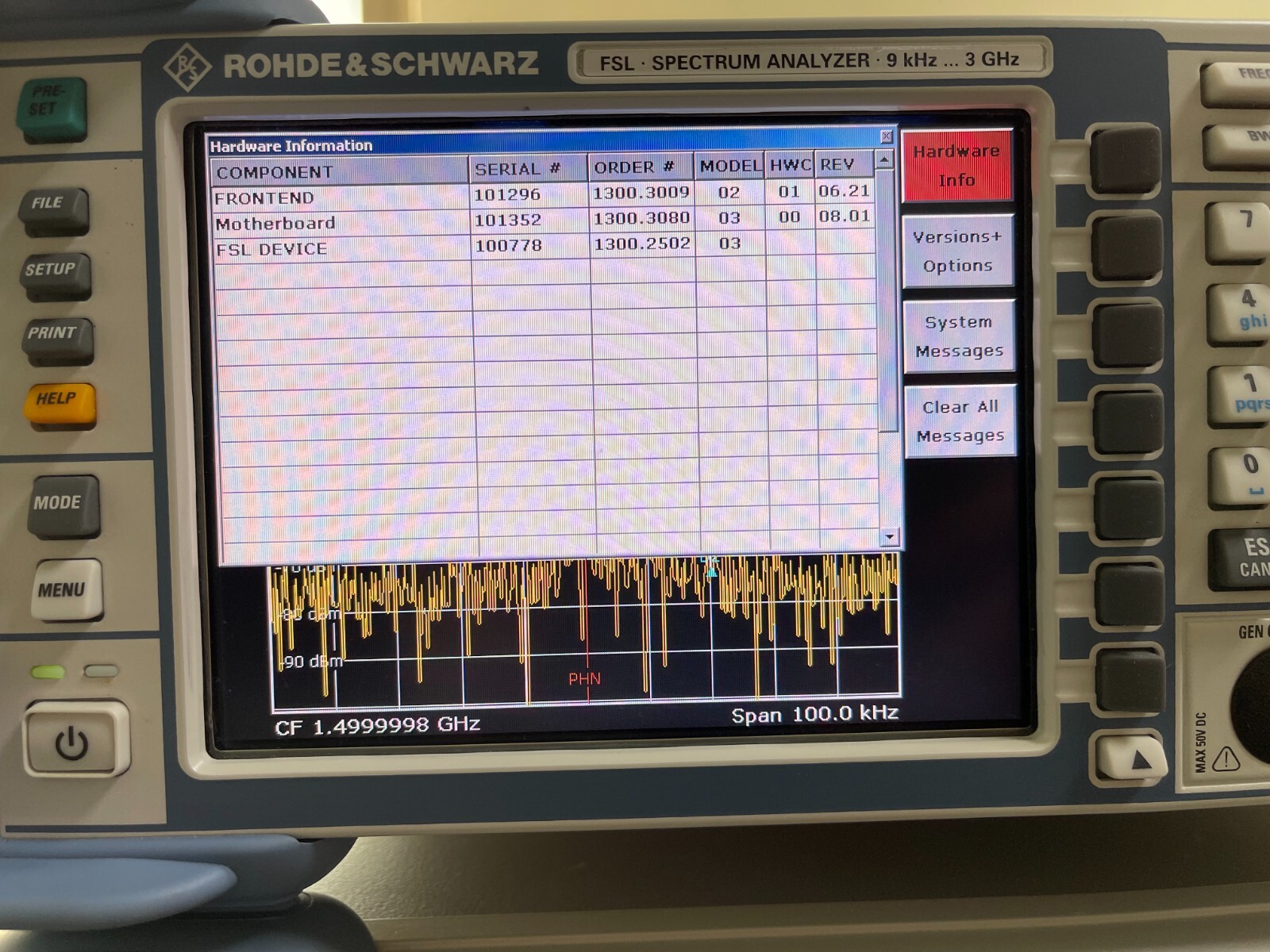Click the CF 1.4999998 GHz readout
This screenshot has width=1270, height=952.
(x=377, y=726)
